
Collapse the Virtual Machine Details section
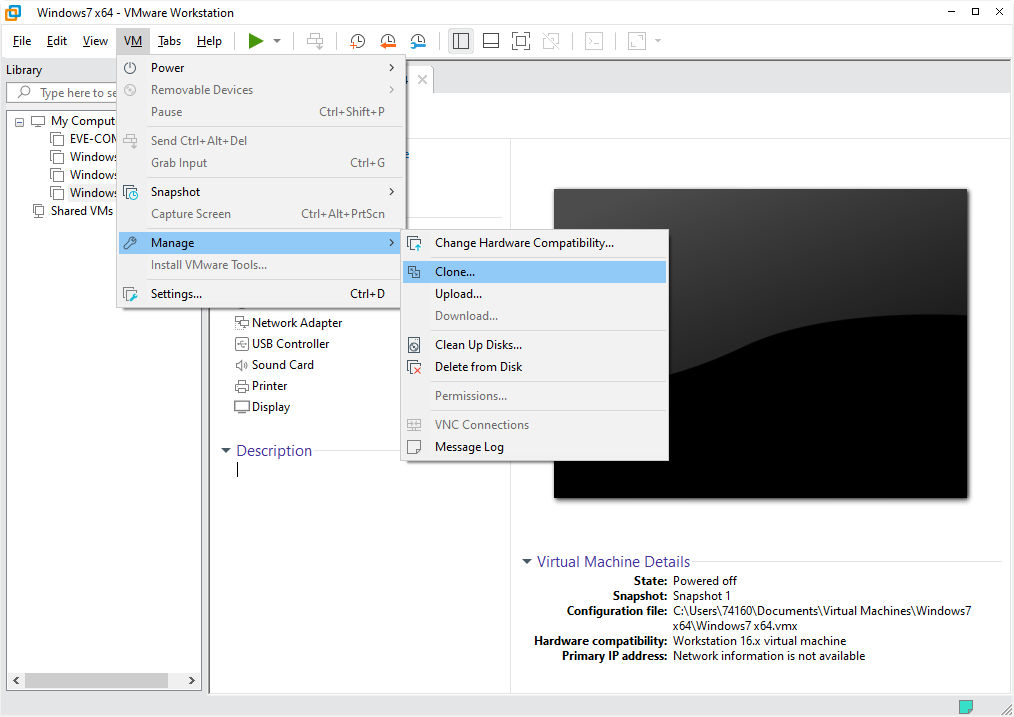pyautogui.click(x=527, y=562)
